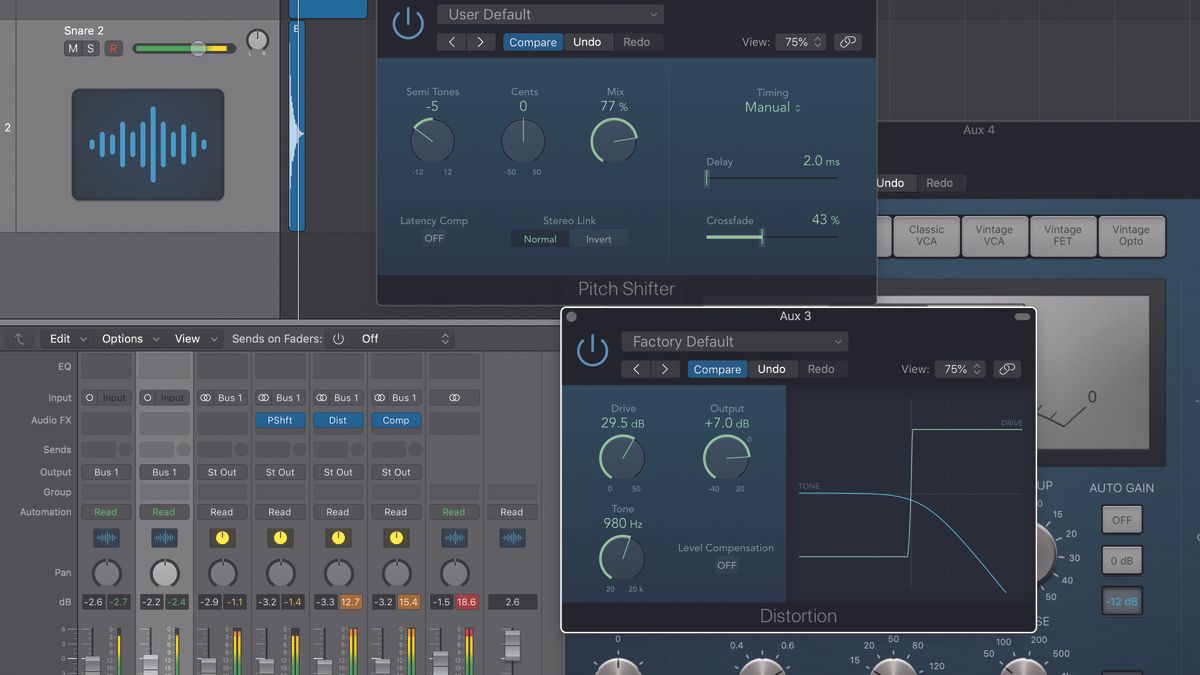Click the link icon in the Pitch Shifter header
Viewport: 1200px width, 675px height.
point(848,42)
